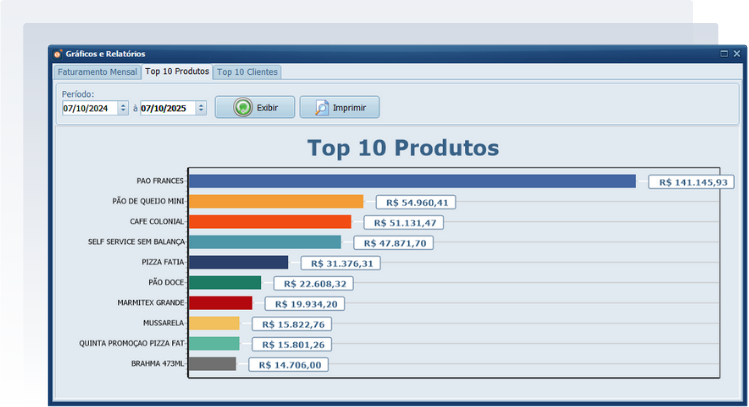Image resolution: width=749 pixels, height=407 pixels.
Task: Open the Top 10 Clientes tab
Action: pyautogui.click(x=247, y=72)
